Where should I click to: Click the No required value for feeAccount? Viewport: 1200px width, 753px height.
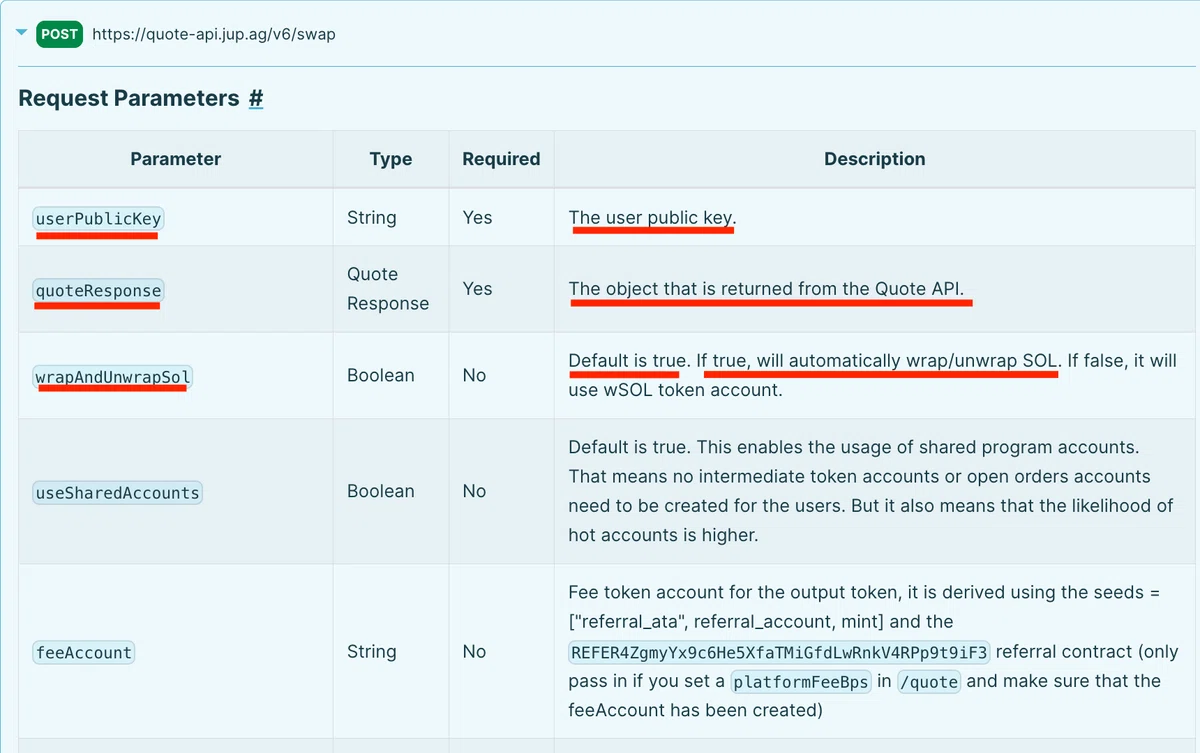pos(474,651)
